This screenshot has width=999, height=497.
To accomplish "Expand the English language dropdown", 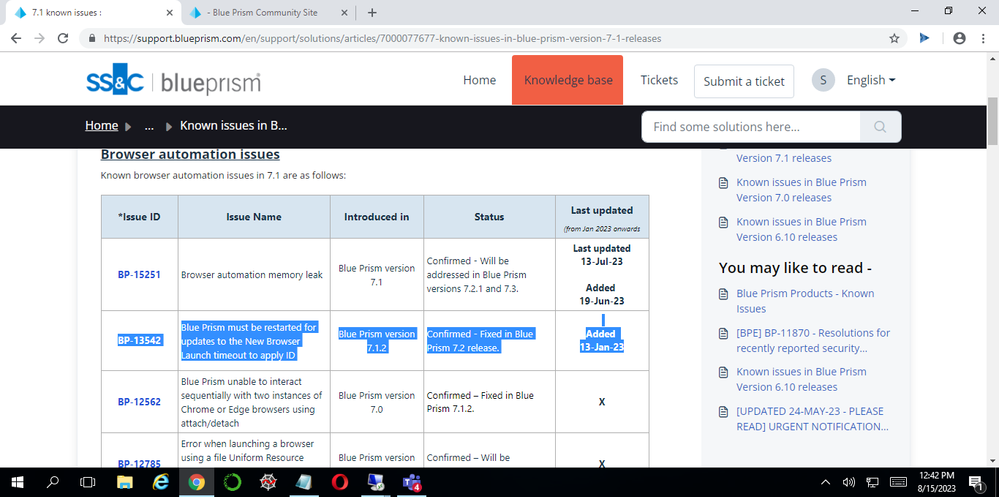I will pyautogui.click(x=870, y=80).
